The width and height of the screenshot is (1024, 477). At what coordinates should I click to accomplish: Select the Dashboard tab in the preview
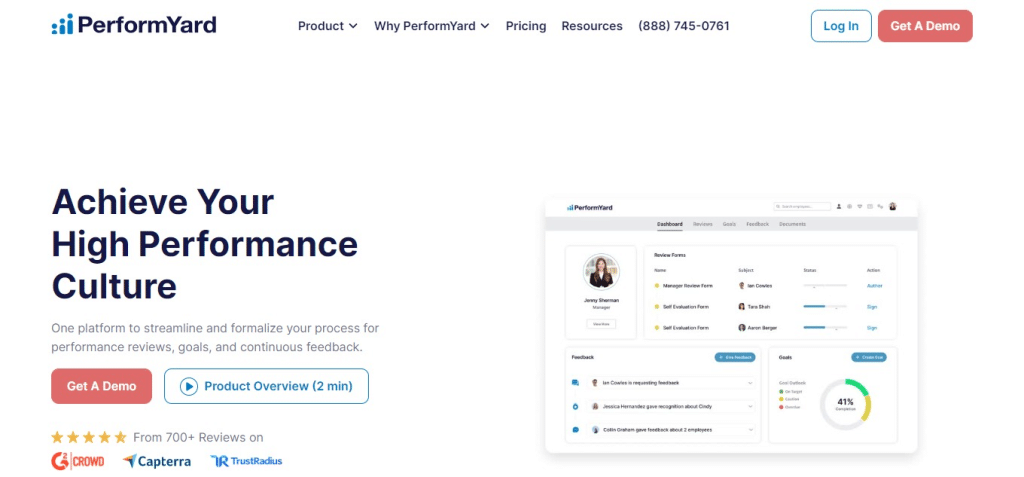[670, 224]
